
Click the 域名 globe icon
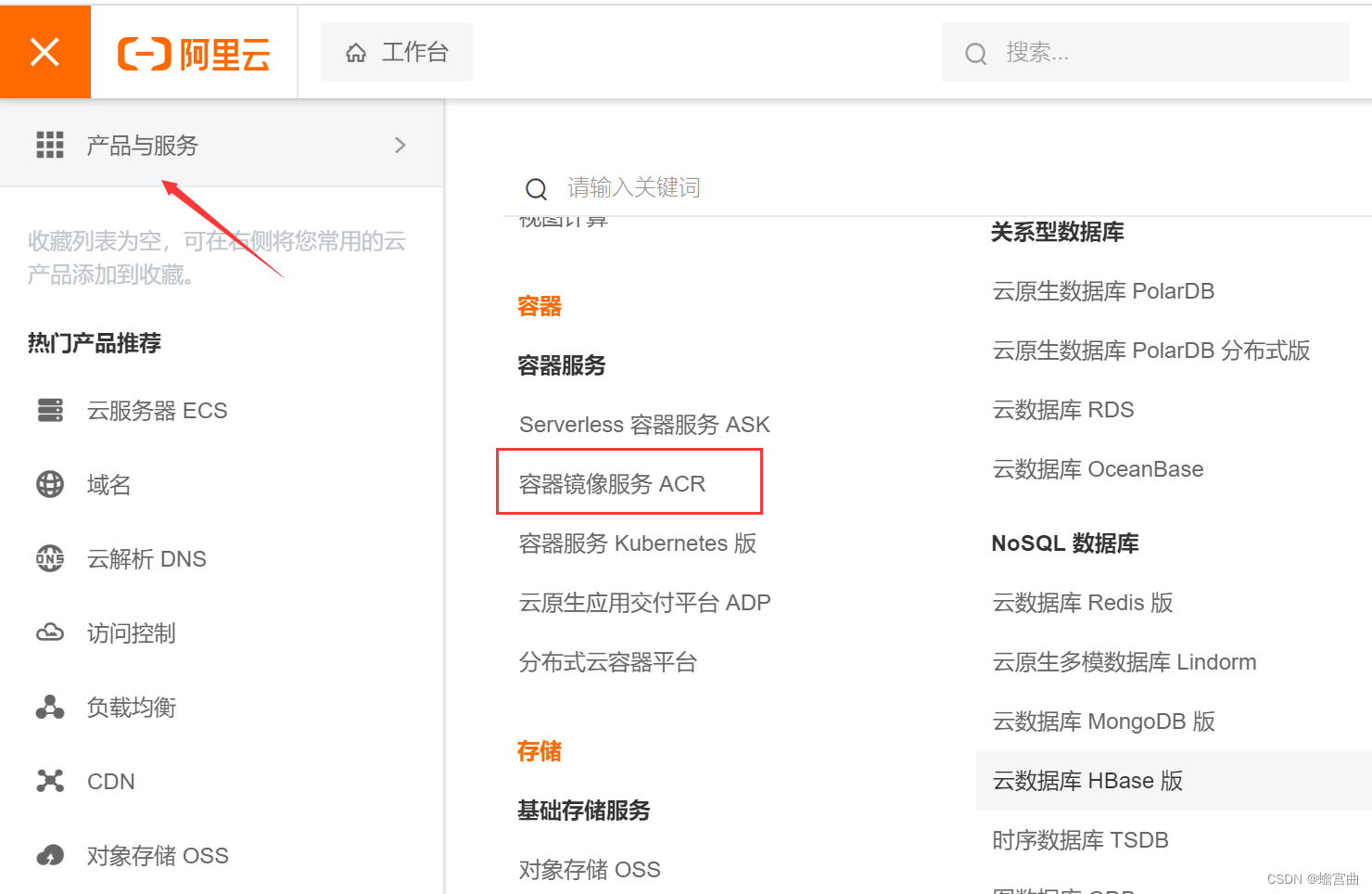[x=50, y=484]
